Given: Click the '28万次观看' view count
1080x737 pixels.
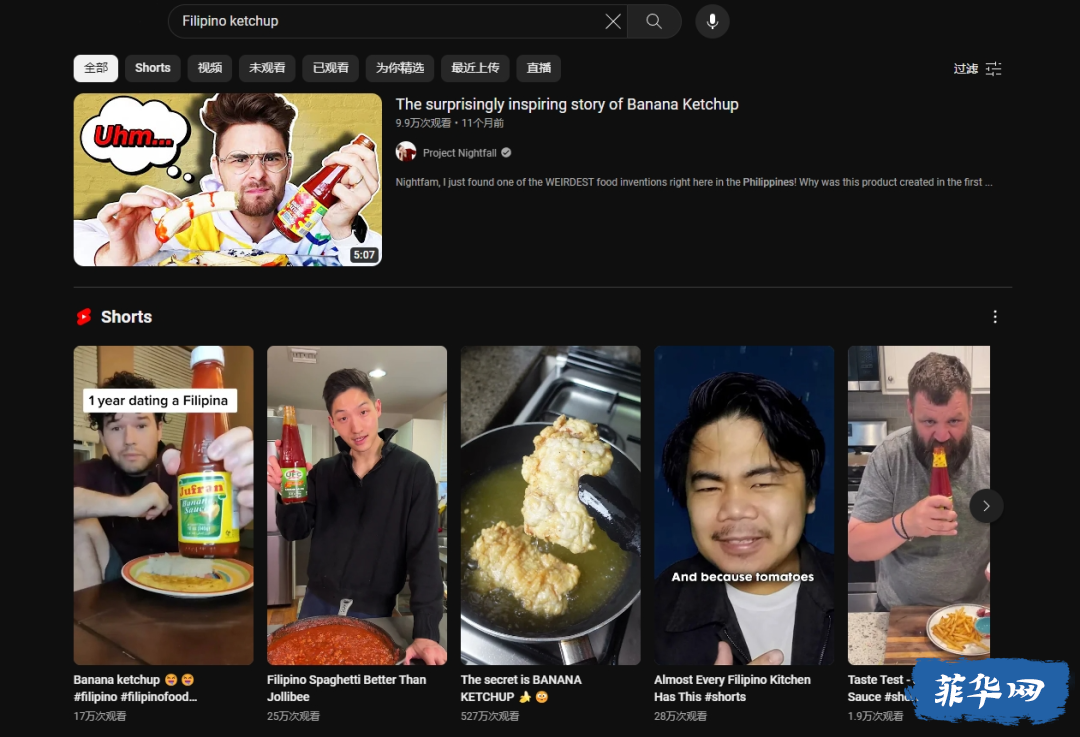Looking at the screenshot, I should pos(681,716).
